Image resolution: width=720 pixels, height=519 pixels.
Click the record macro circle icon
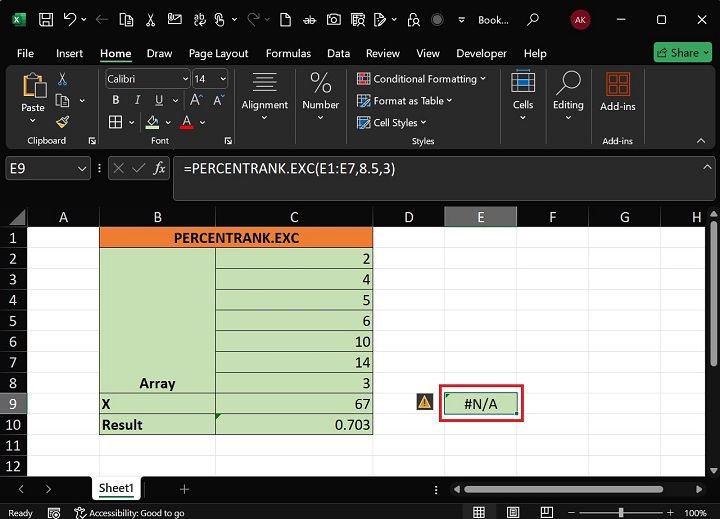click(x=437, y=20)
